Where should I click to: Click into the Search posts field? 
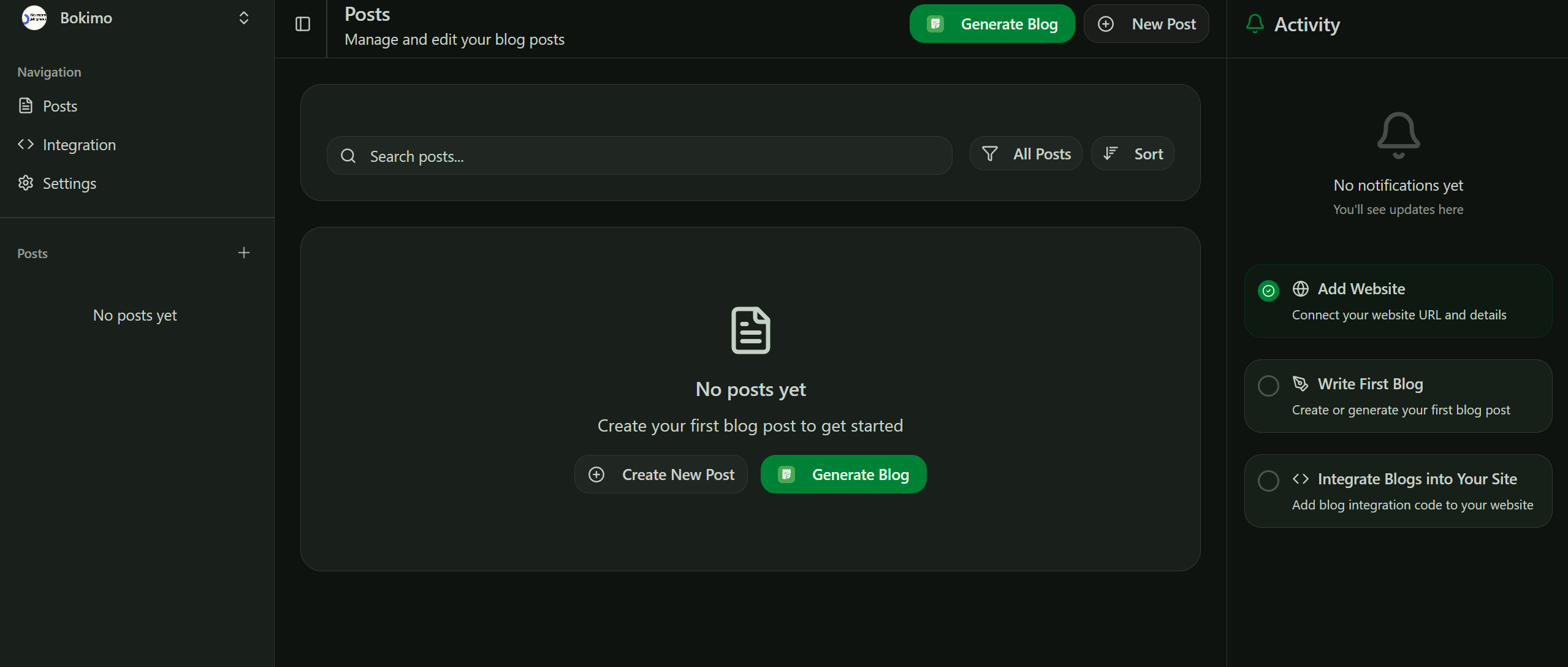coord(650,156)
